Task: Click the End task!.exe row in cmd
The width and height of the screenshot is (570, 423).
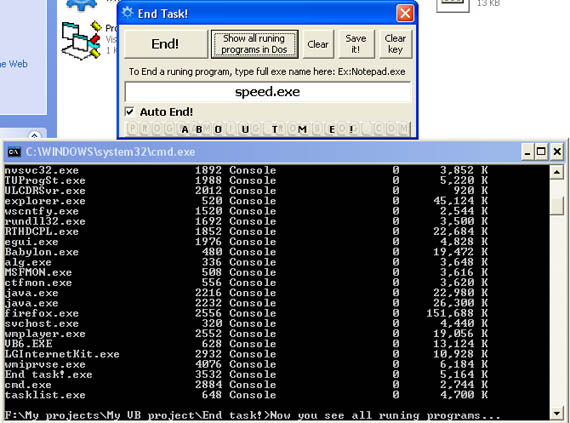Action: (x=246, y=374)
